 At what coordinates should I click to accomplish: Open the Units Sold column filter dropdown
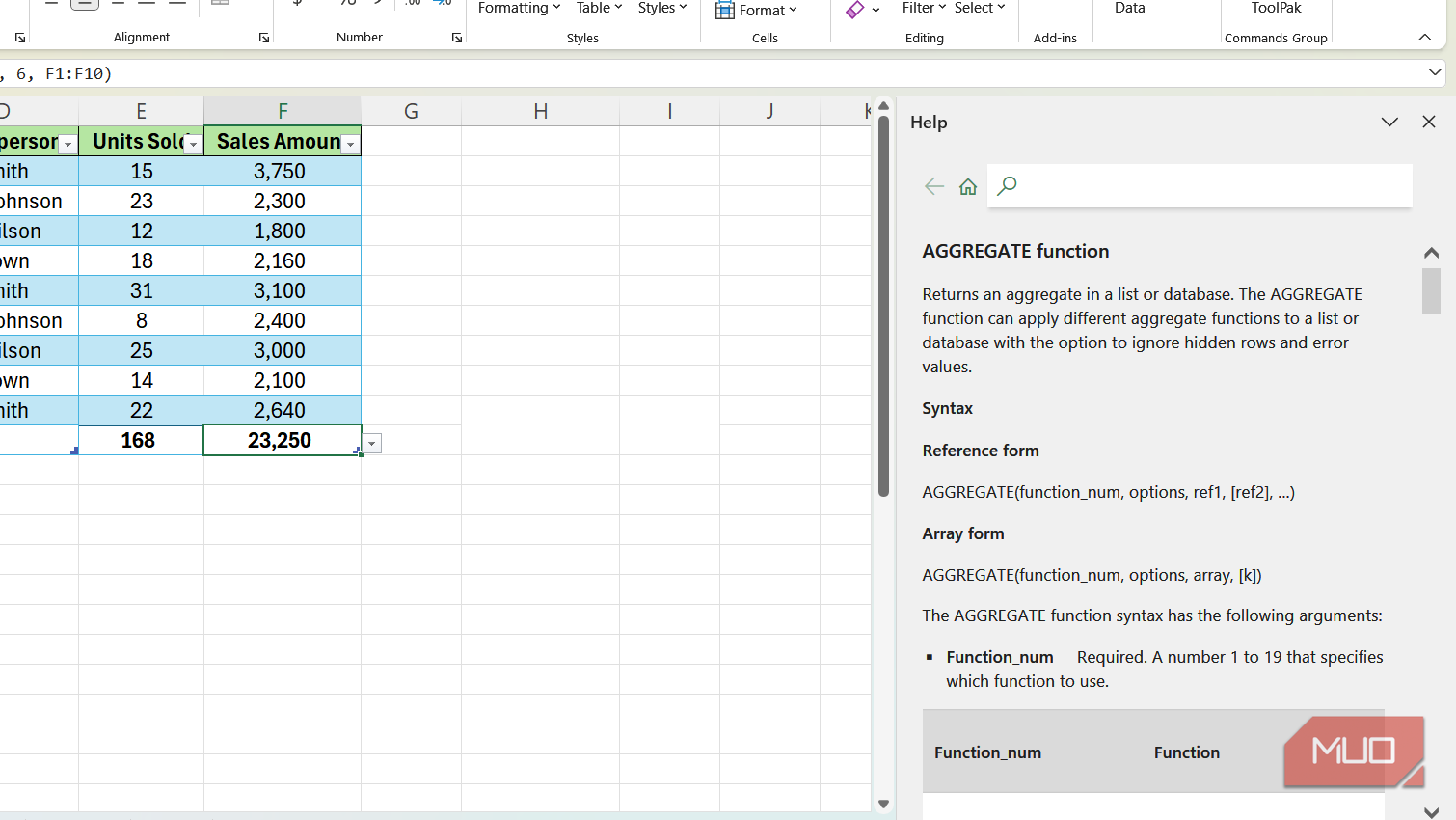click(x=193, y=144)
